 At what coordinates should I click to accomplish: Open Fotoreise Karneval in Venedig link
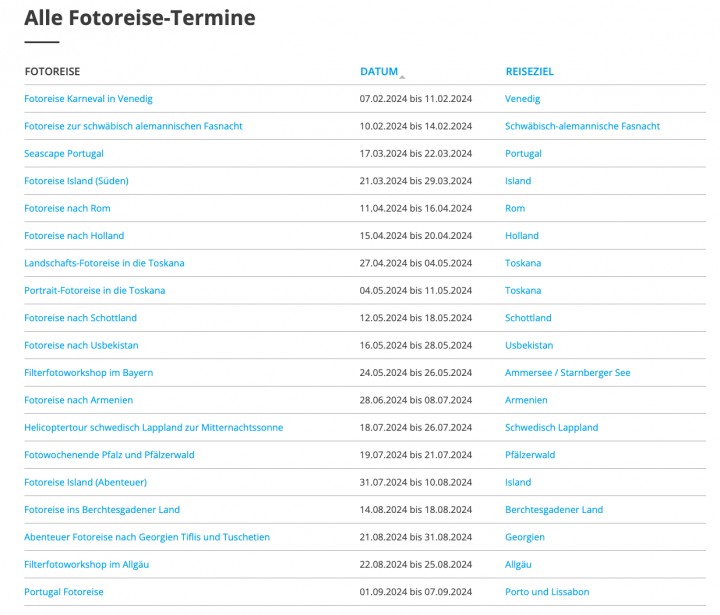point(88,99)
